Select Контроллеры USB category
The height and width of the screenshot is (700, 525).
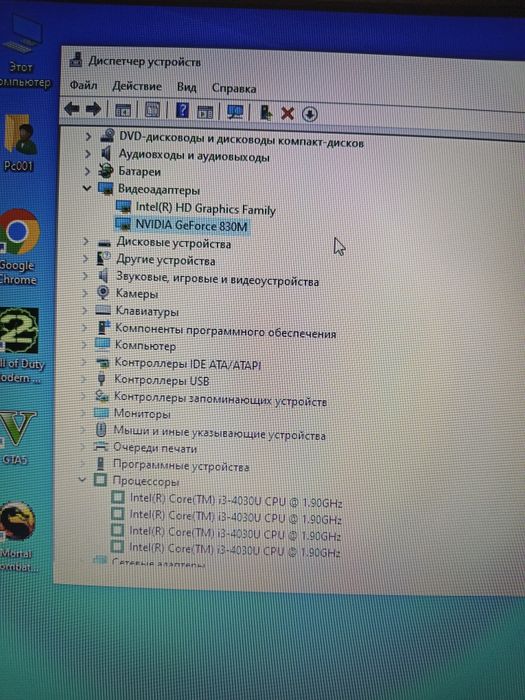[162, 380]
